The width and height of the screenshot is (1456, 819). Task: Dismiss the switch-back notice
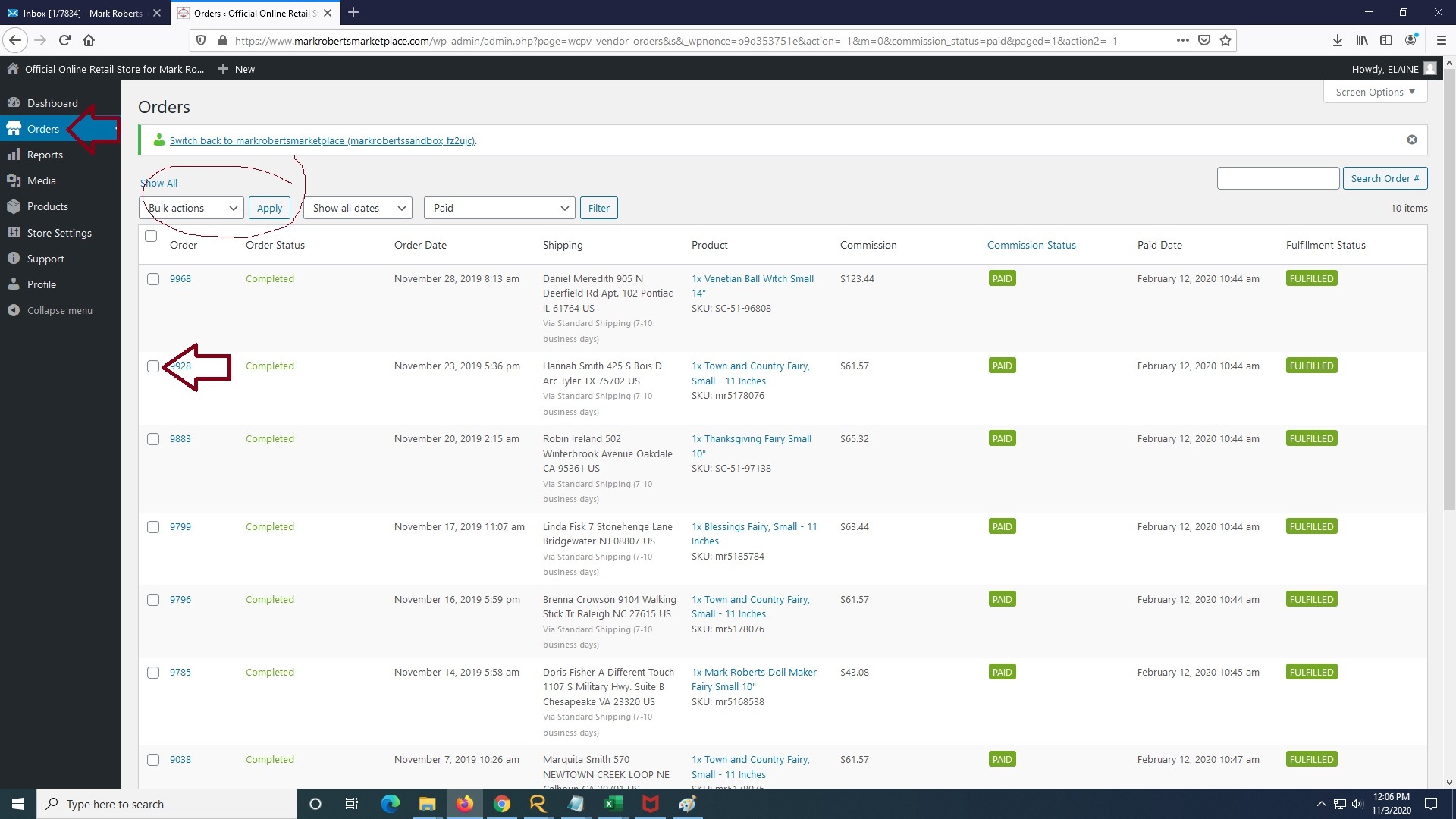[x=1412, y=140]
